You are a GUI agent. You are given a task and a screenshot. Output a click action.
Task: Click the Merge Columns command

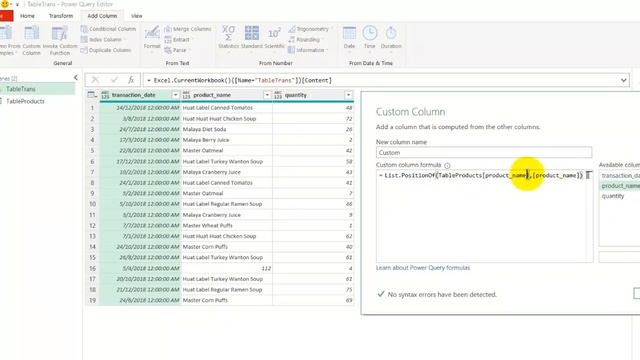[x=188, y=29]
